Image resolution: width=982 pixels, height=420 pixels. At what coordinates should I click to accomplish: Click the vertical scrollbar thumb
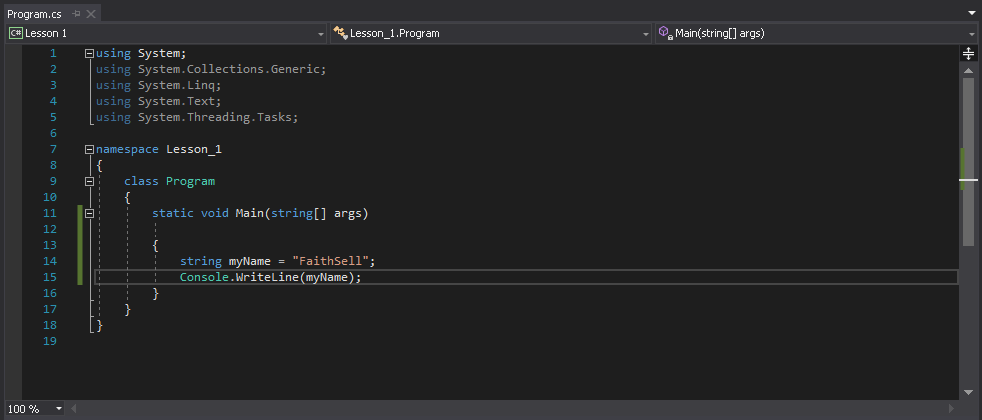[x=968, y=160]
